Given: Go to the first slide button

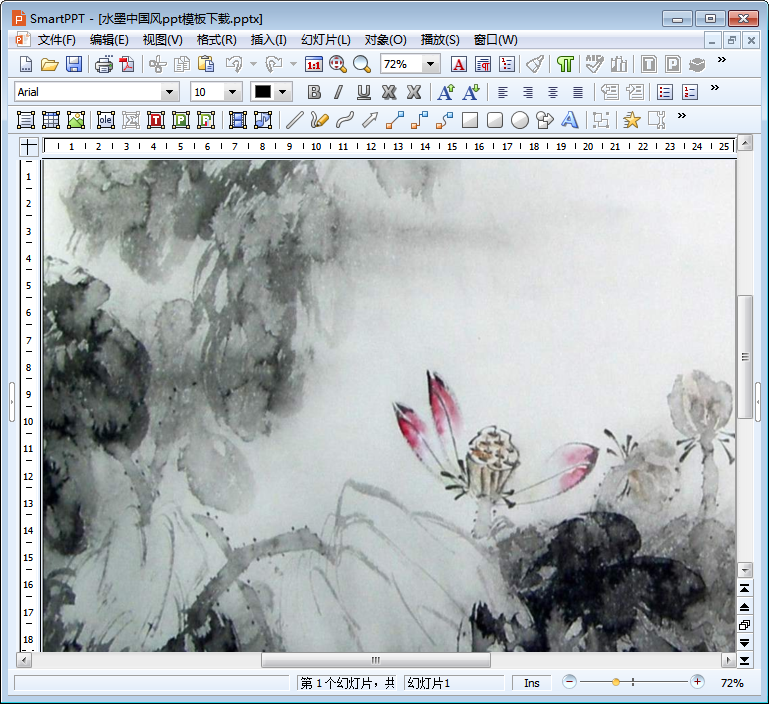Looking at the screenshot, I should click(x=744, y=588).
